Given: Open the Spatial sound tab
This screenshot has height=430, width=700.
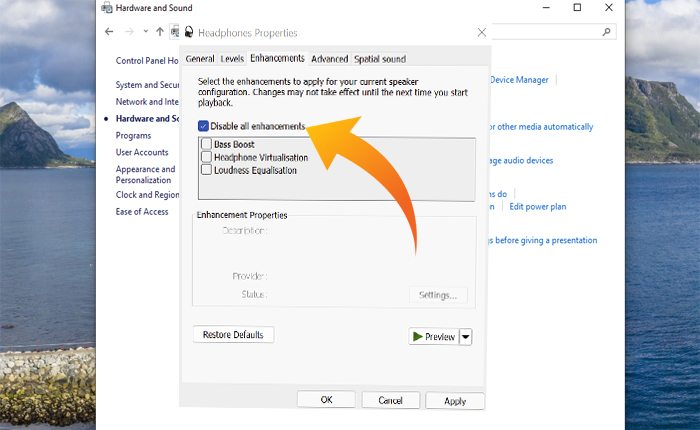Looking at the screenshot, I should pyautogui.click(x=380, y=59).
